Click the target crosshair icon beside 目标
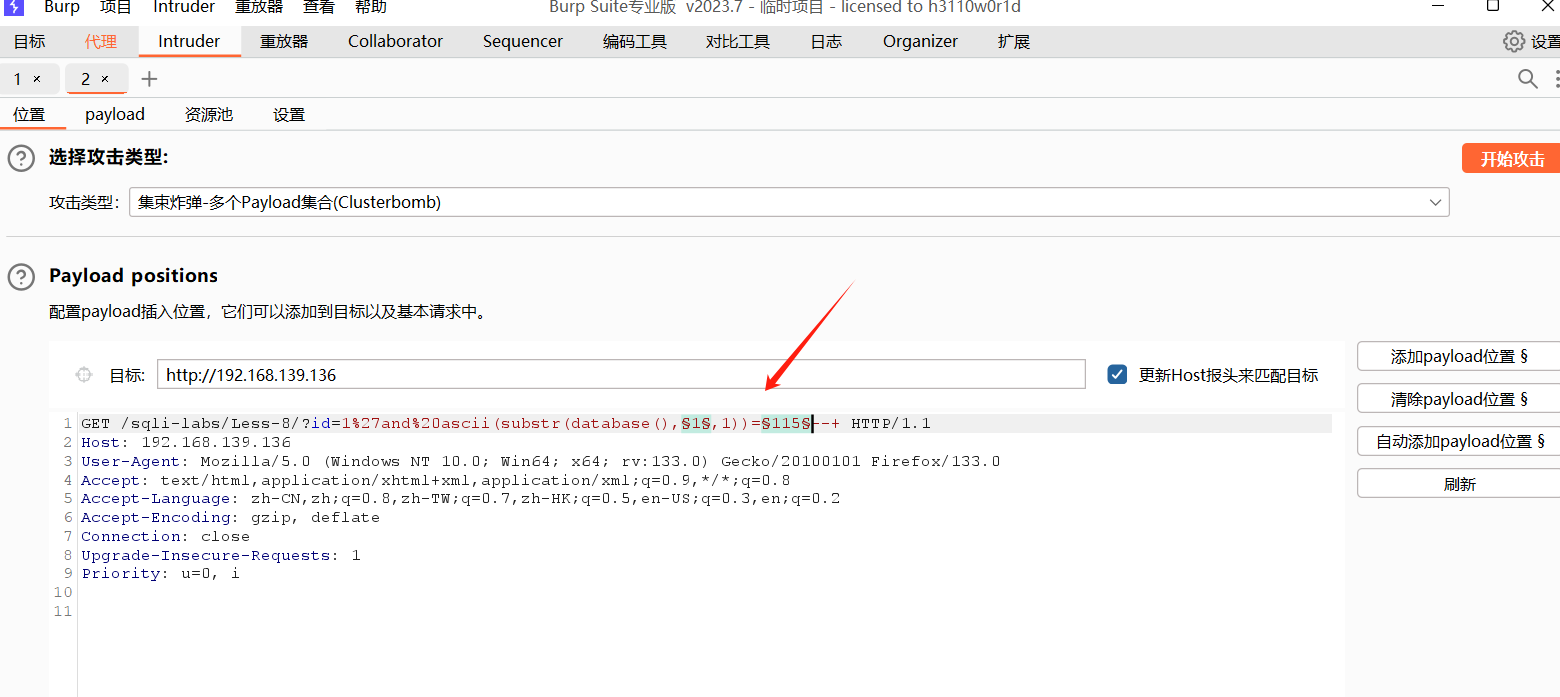The width and height of the screenshot is (1560, 697). coord(84,375)
